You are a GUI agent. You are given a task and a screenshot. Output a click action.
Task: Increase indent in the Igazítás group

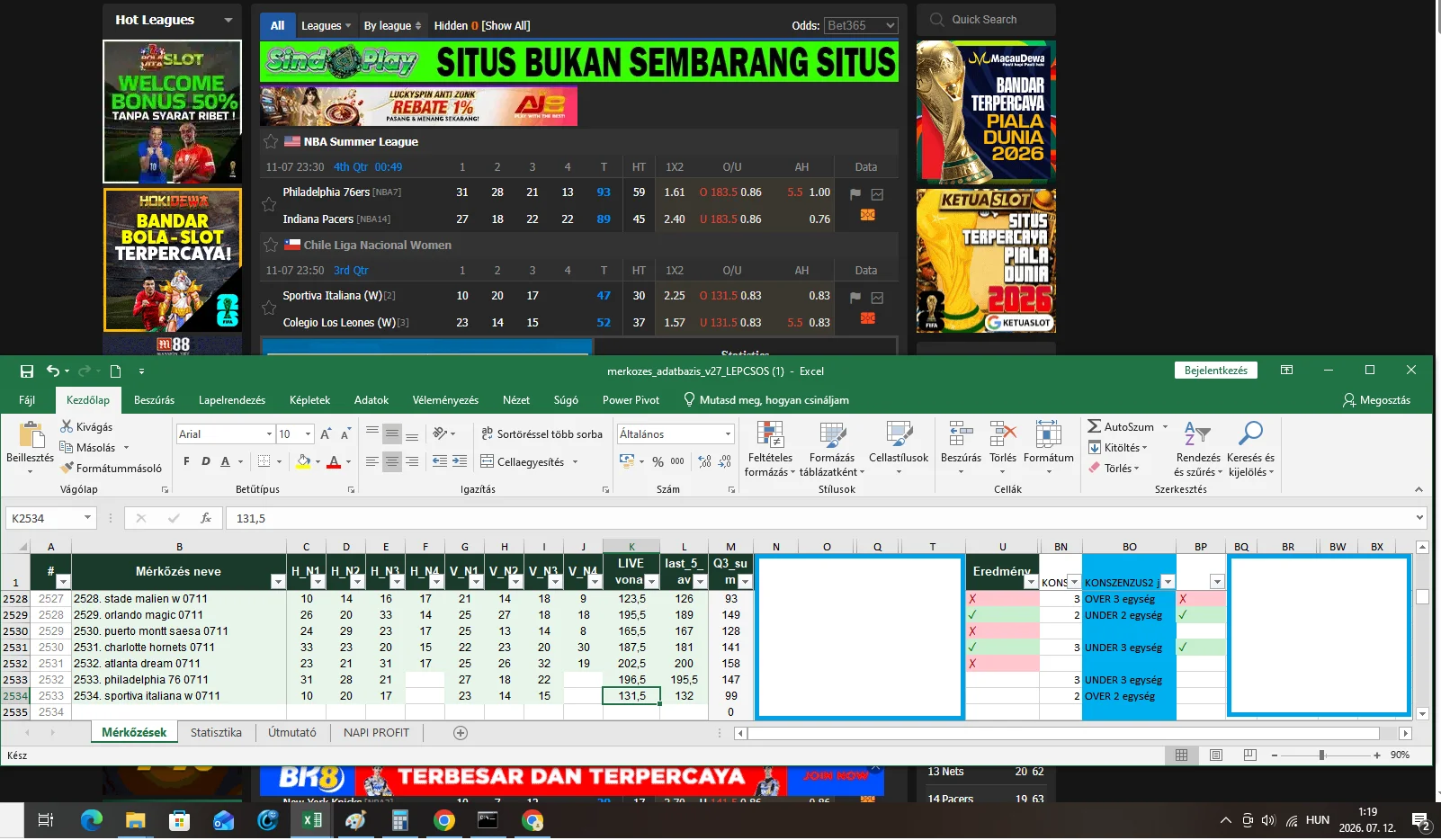coord(460,461)
